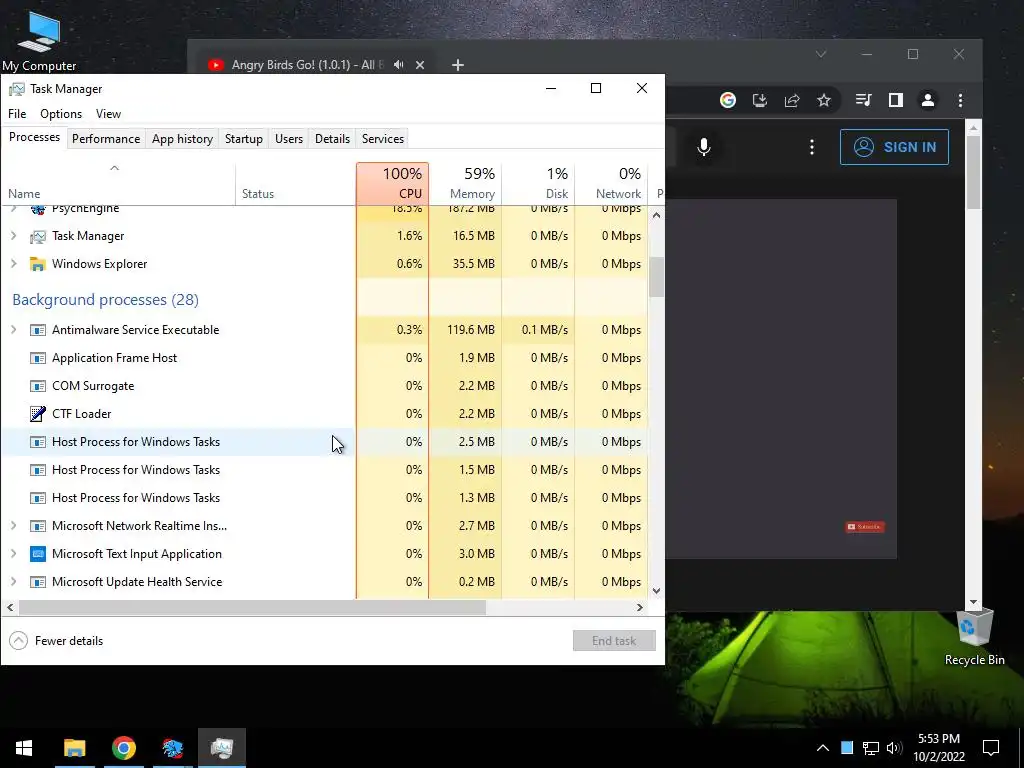Switch to the Startup tab
This screenshot has height=768, width=1024.
click(244, 138)
